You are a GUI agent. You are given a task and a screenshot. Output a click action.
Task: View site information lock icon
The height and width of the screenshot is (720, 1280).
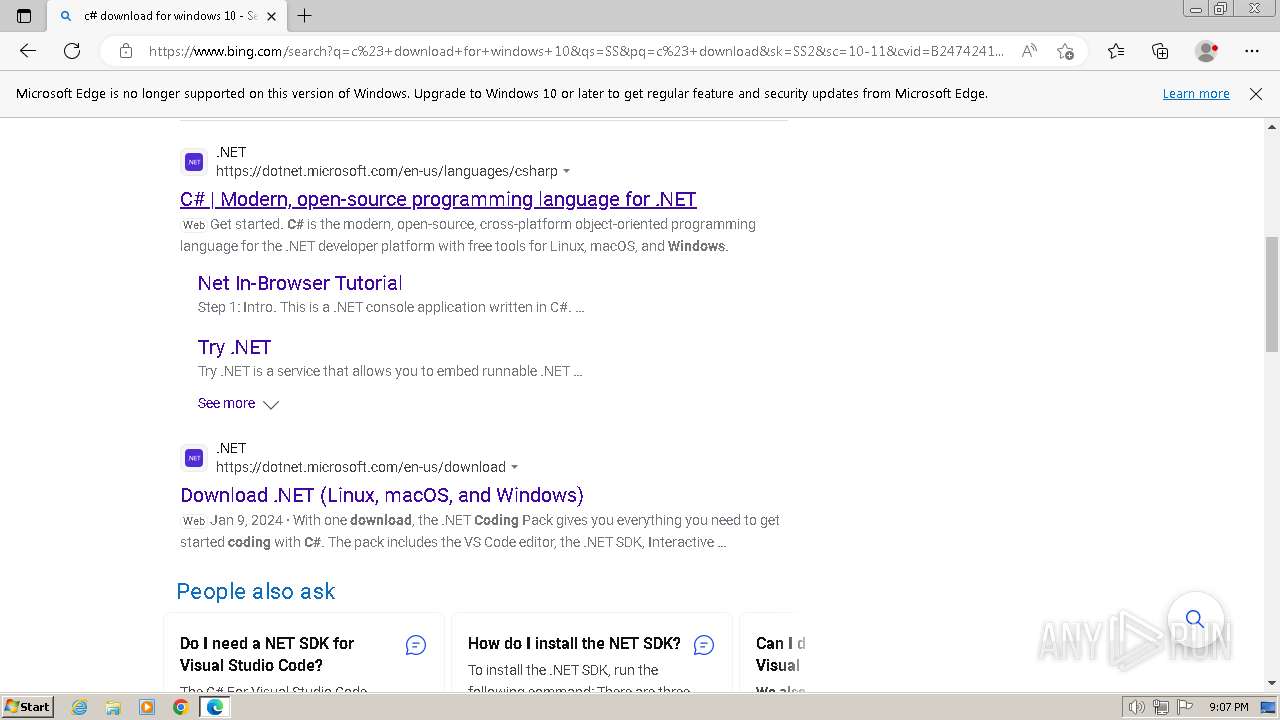126,51
